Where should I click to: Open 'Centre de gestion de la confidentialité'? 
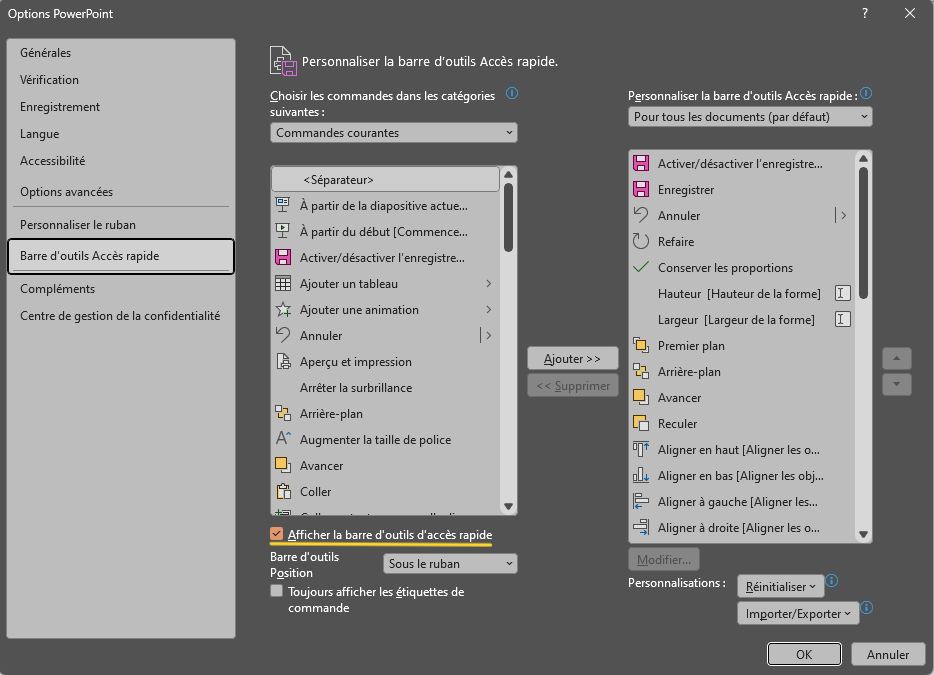point(120,316)
